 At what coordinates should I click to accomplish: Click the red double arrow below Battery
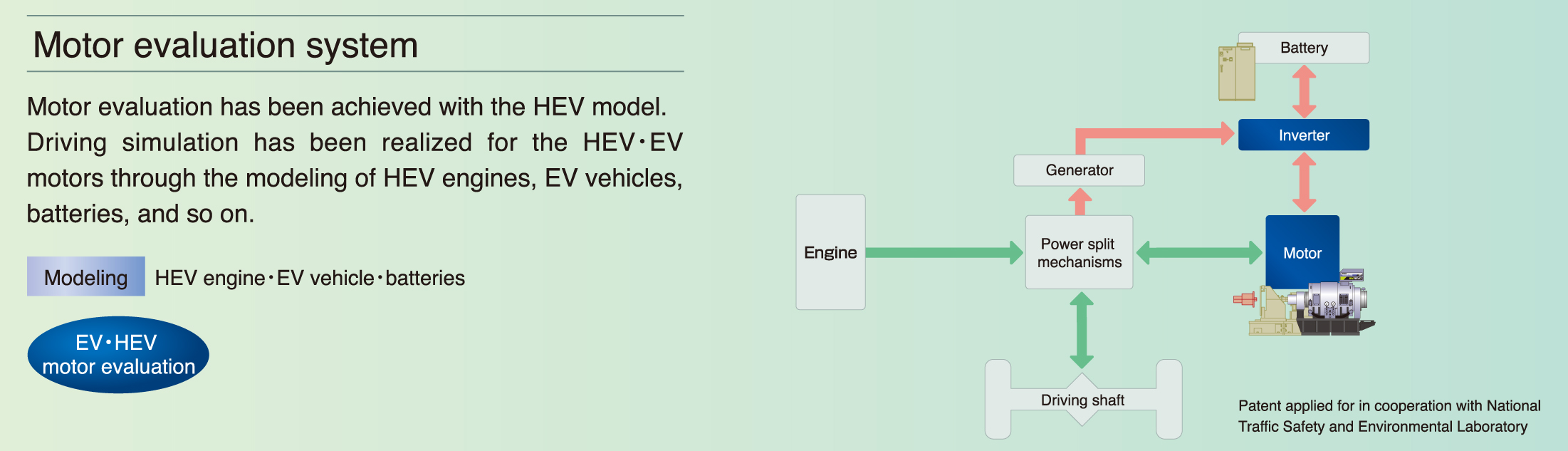(x=1304, y=91)
